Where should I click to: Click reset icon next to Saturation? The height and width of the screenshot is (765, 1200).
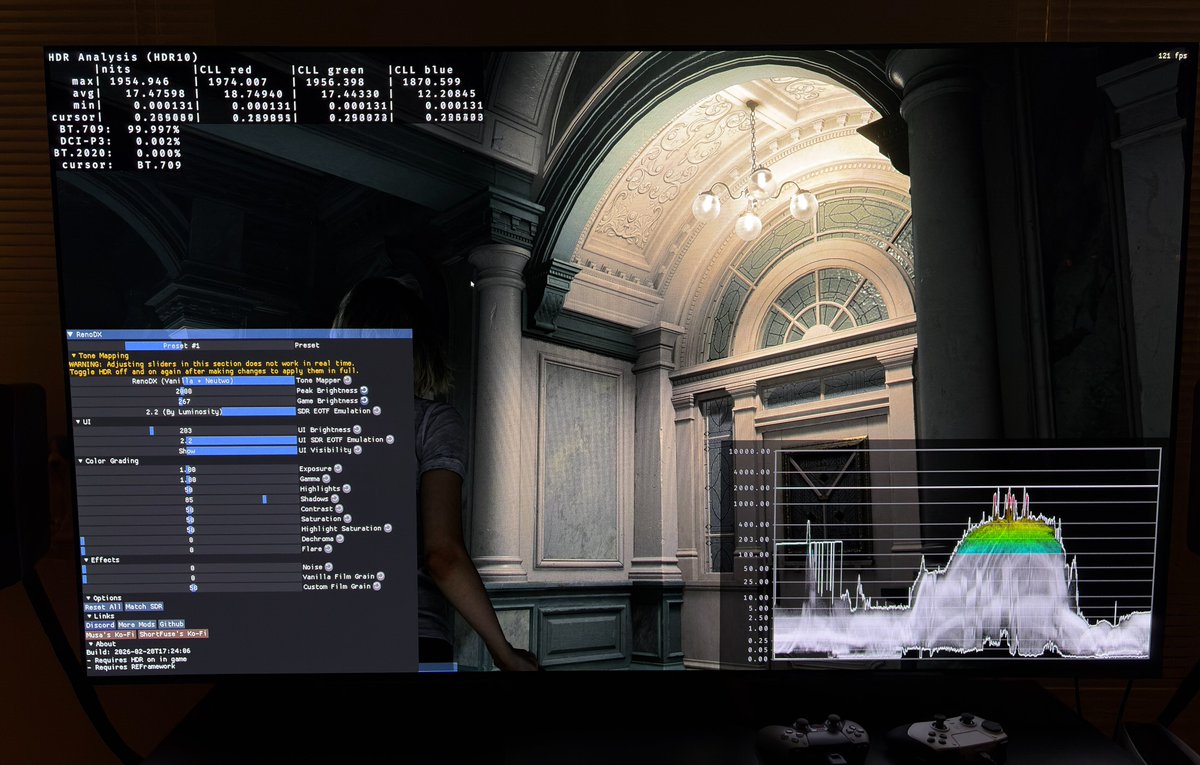(345, 519)
